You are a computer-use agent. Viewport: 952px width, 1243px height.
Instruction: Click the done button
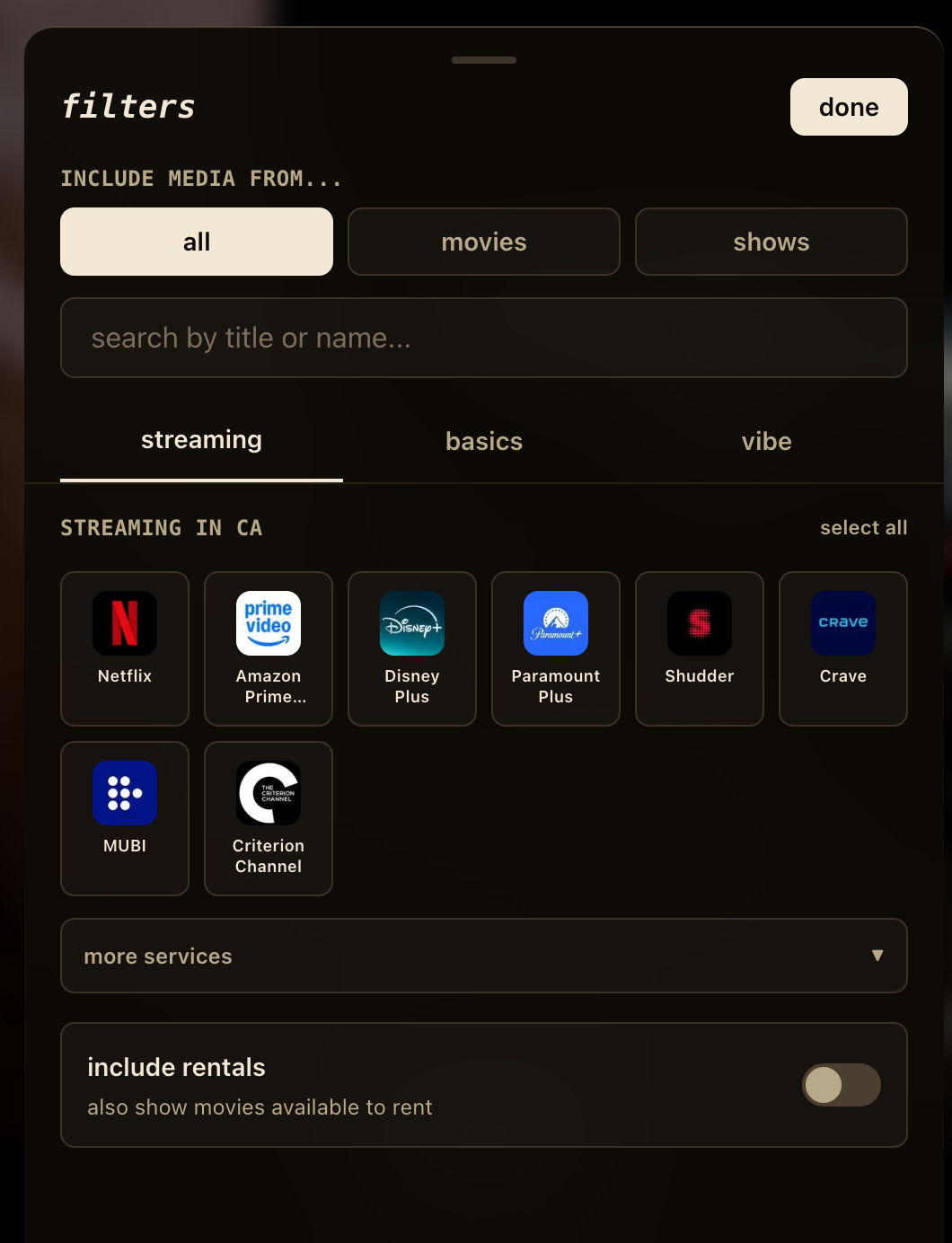849,107
